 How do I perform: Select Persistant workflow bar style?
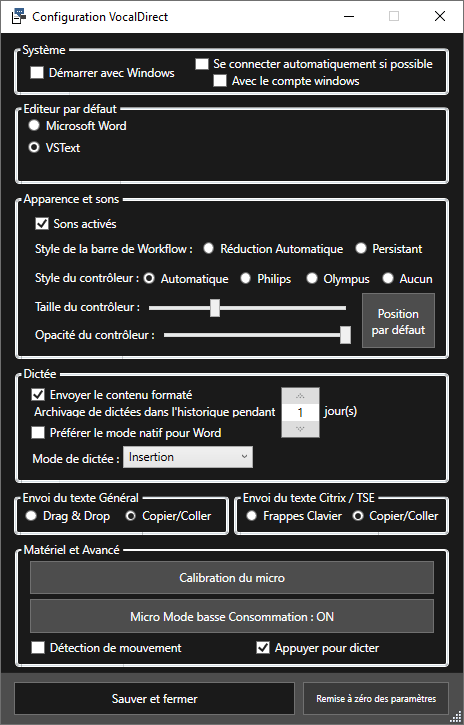[361, 249]
